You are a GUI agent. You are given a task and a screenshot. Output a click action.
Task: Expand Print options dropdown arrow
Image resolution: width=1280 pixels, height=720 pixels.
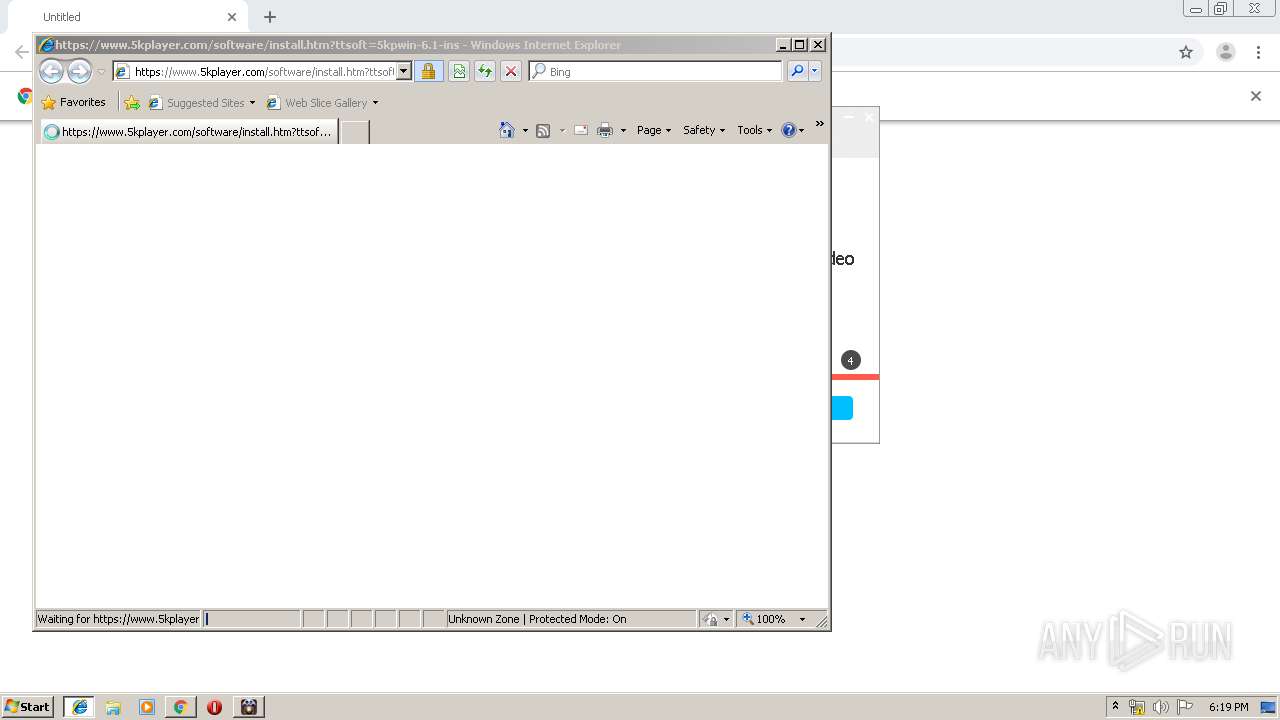(x=623, y=130)
